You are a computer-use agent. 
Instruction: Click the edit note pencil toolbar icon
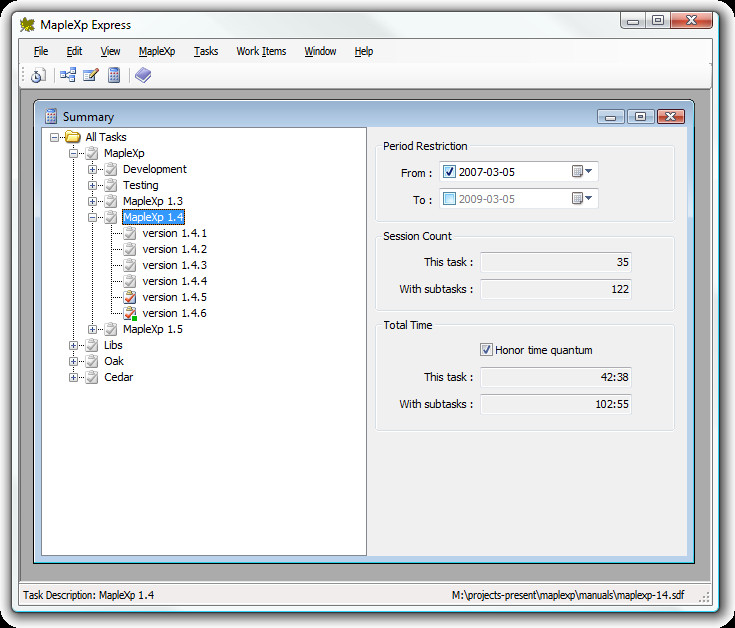90,75
